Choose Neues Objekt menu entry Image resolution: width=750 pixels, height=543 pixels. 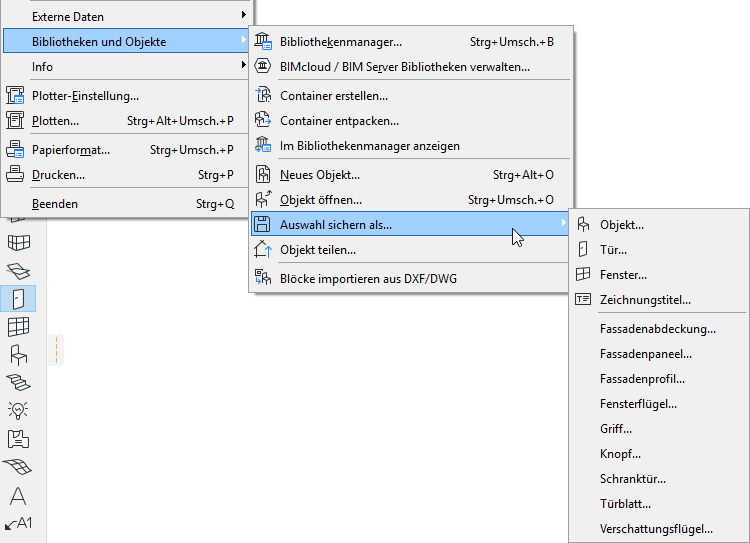click(x=411, y=175)
